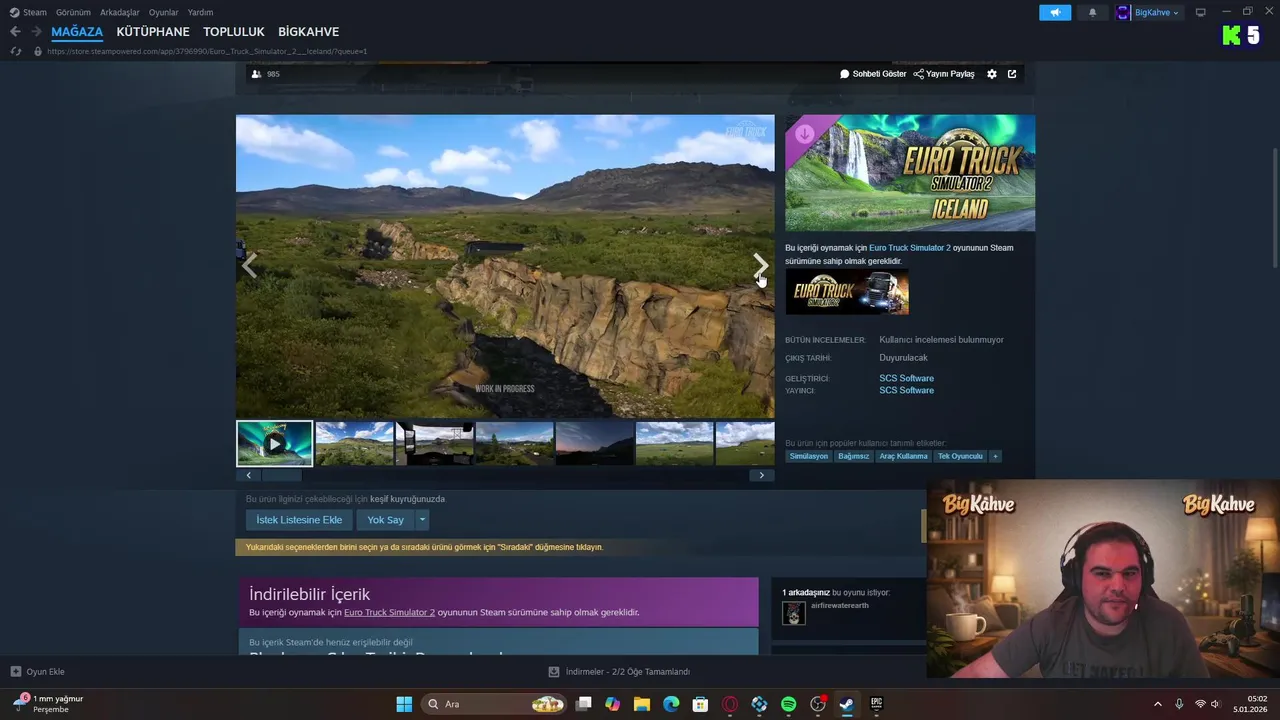1280x720 pixels.
Task: Reload the store page
Action: (15, 51)
